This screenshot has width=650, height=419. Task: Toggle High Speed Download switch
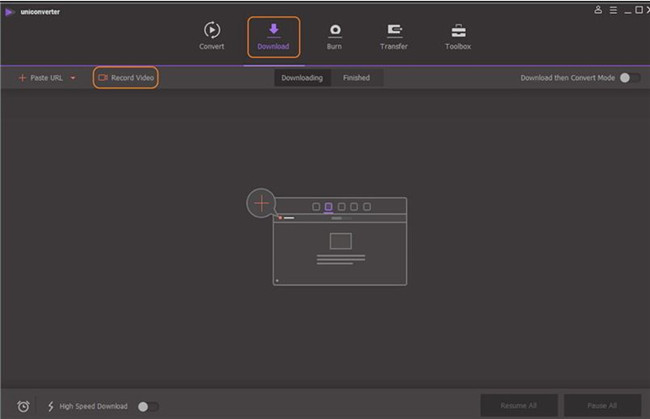147,406
